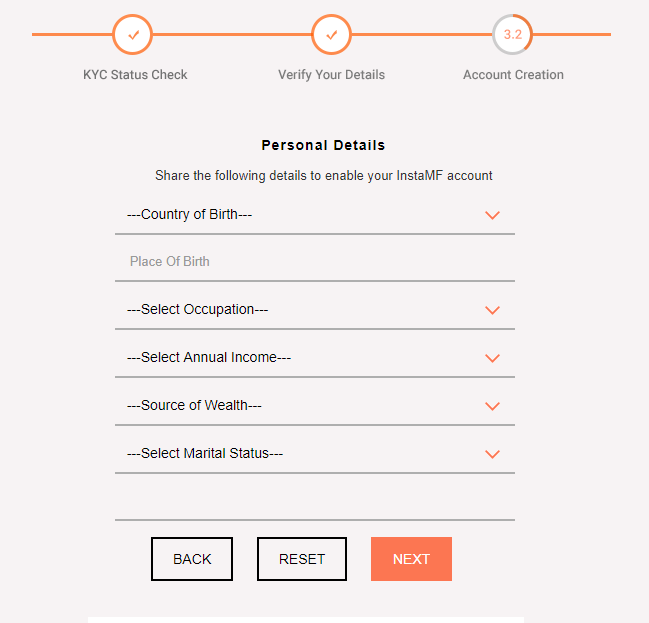Image resolution: width=649 pixels, height=623 pixels.
Task: Expand the Source of Wealth dropdown
Action: pos(300,406)
